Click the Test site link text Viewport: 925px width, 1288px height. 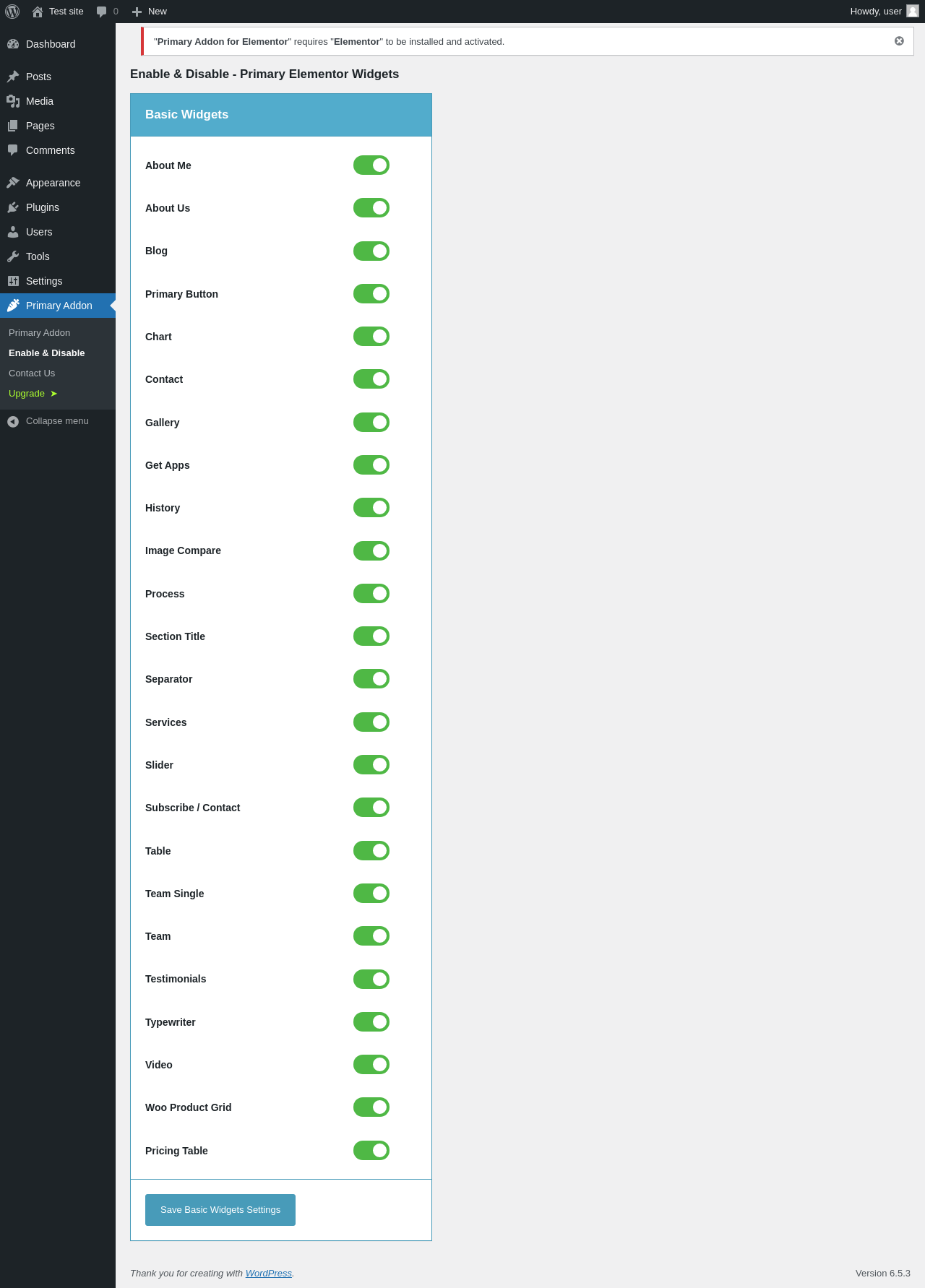pos(66,12)
